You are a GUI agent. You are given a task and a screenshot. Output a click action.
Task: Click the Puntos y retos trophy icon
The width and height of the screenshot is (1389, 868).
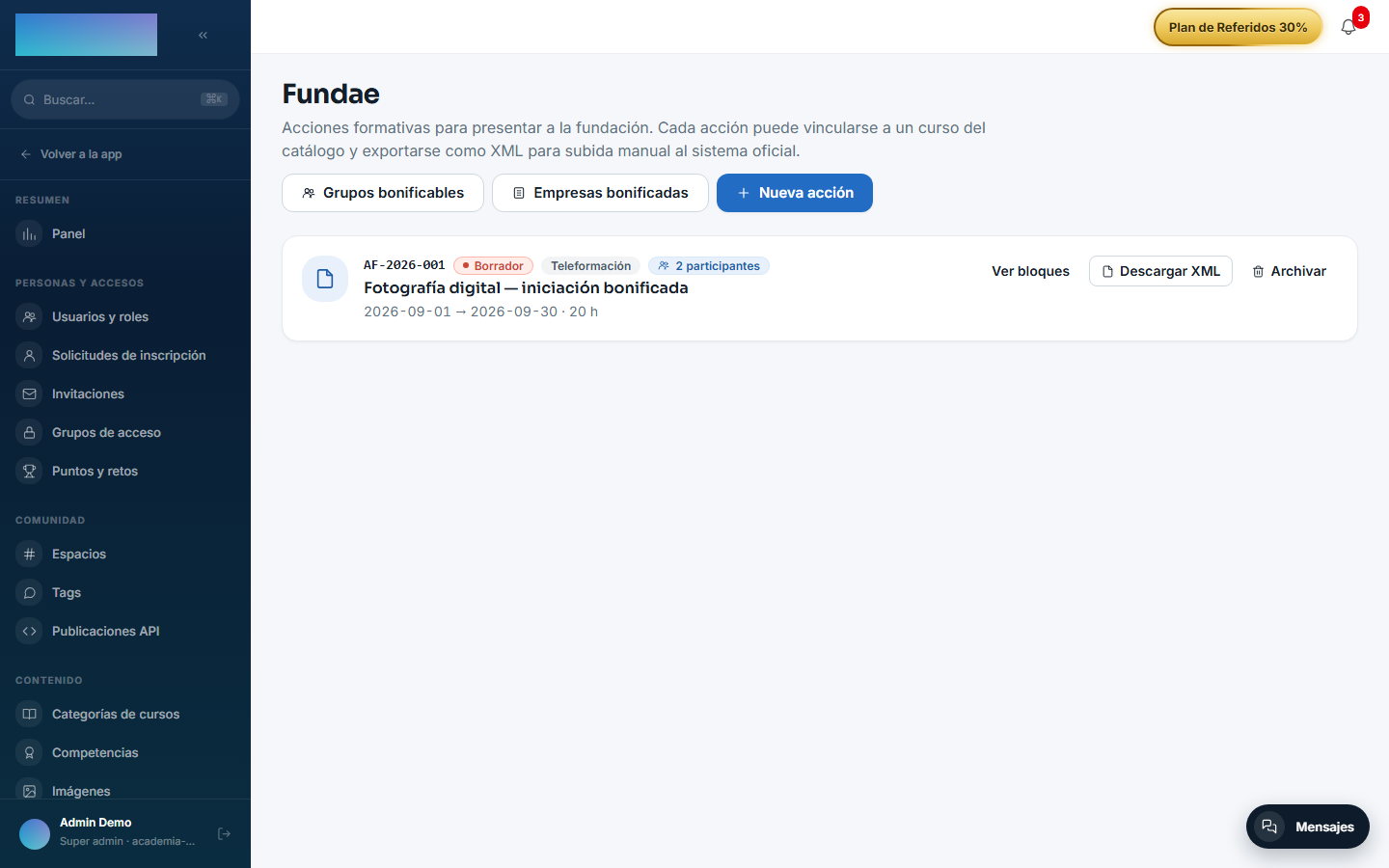[x=30, y=472]
